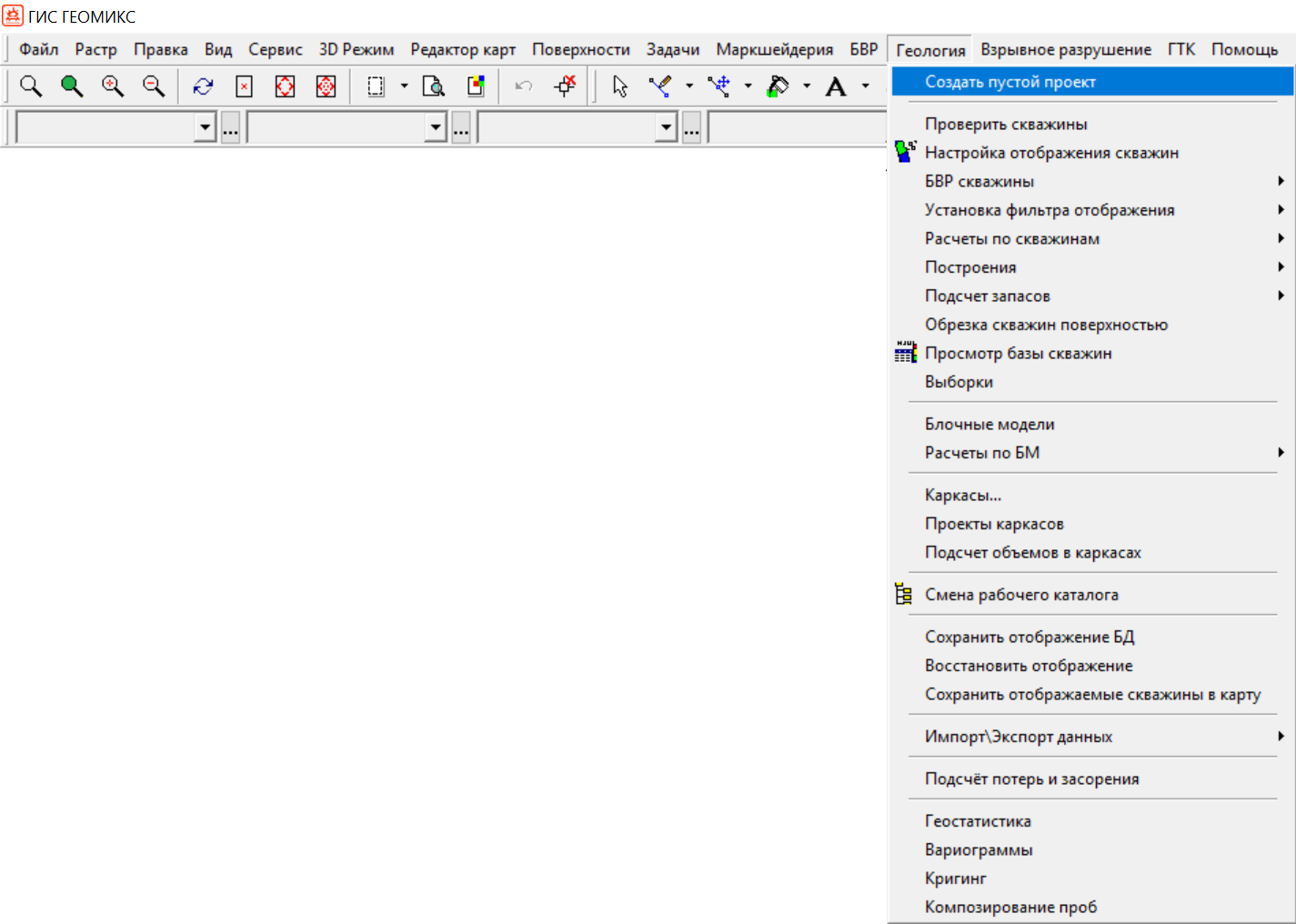Screen dimensions: 1296x924
Task: Click the green magnifier icon
Action: pos(72,86)
